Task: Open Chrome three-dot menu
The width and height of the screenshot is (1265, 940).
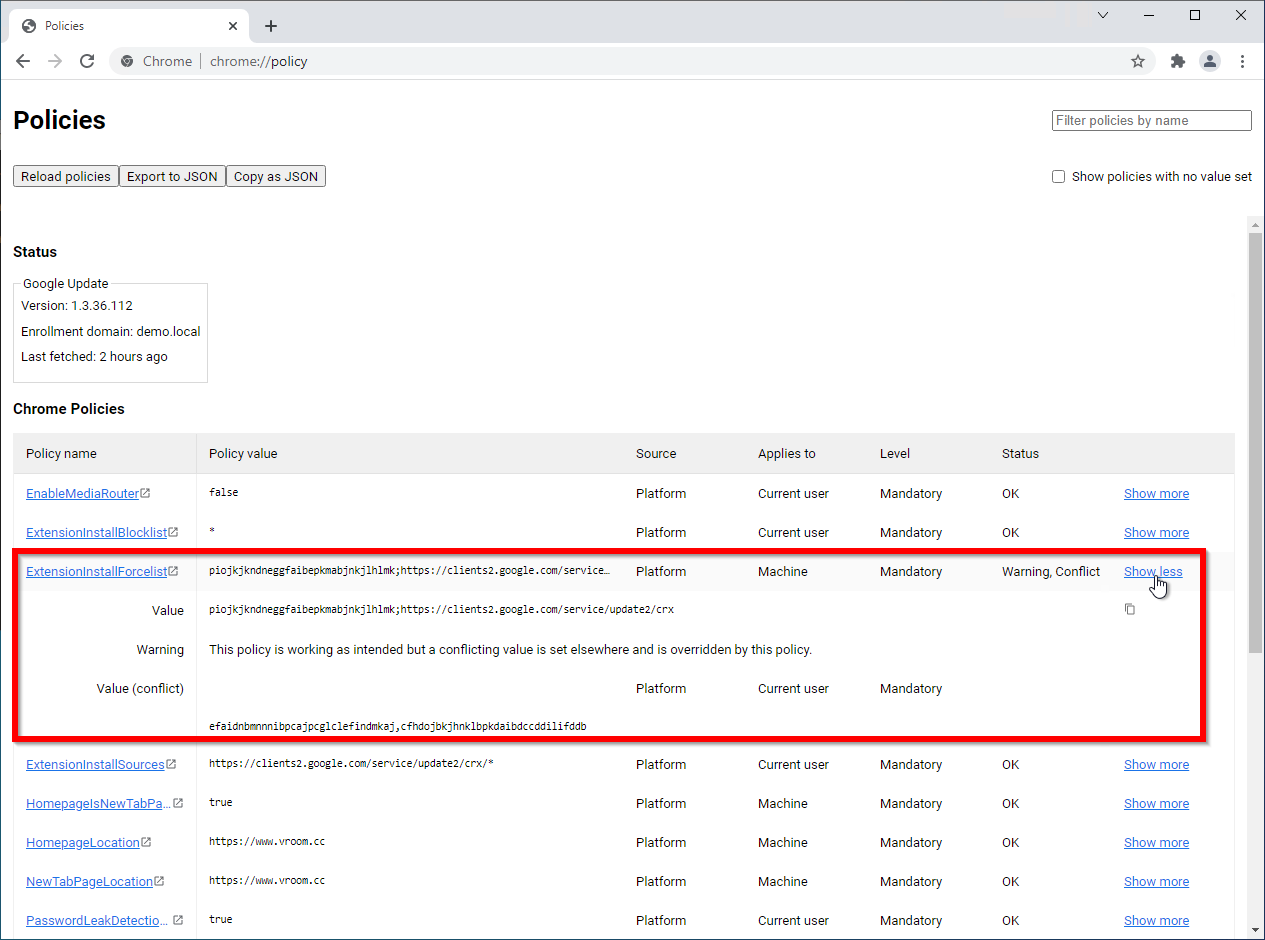Action: coord(1242,61)
